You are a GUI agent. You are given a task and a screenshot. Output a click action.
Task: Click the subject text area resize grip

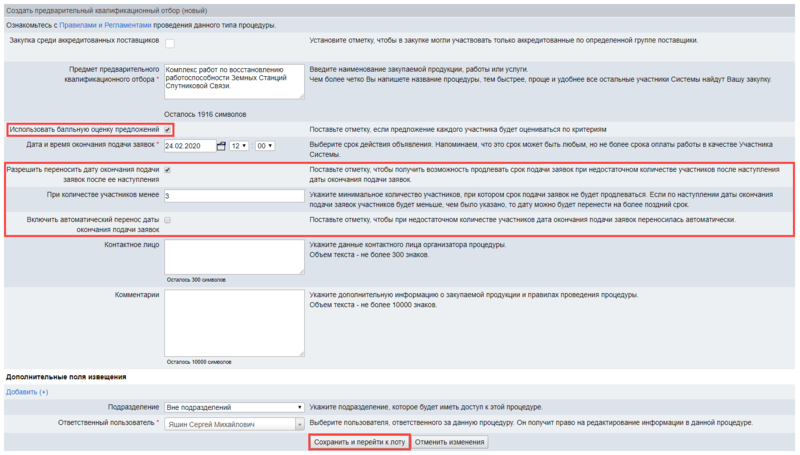tap(301, 97)
